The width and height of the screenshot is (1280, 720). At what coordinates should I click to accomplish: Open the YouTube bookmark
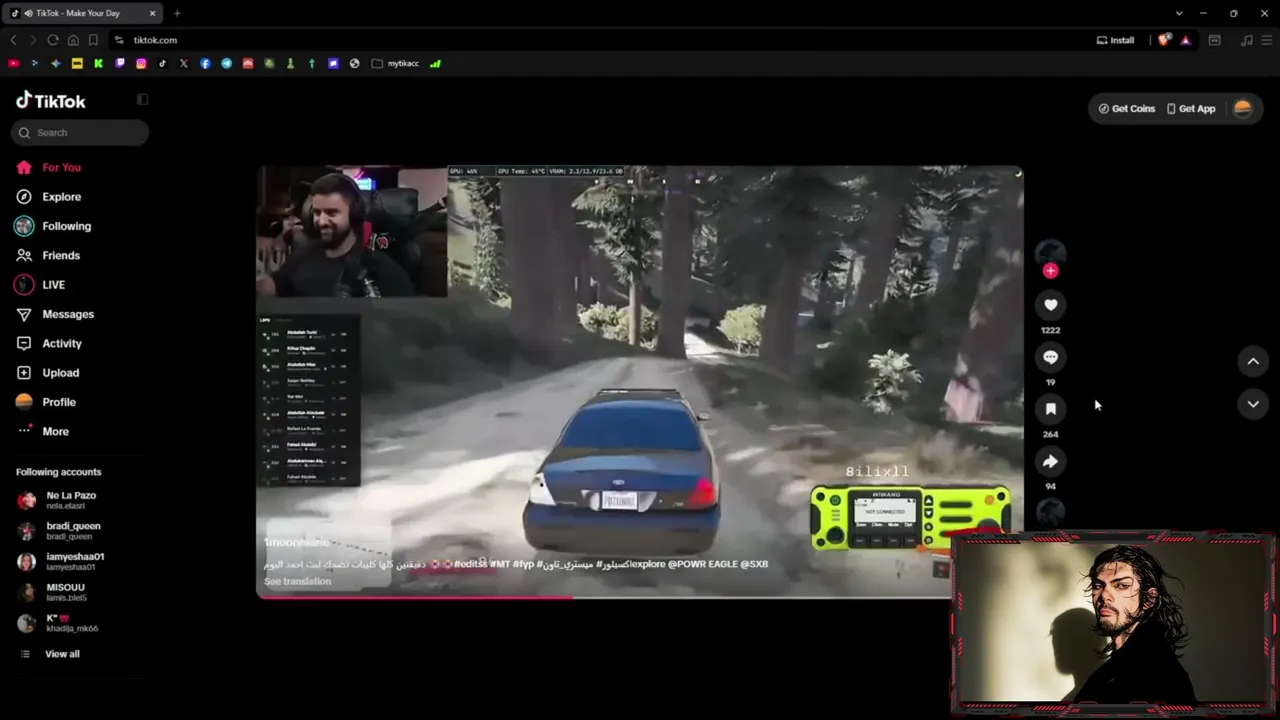pos(13,63)
